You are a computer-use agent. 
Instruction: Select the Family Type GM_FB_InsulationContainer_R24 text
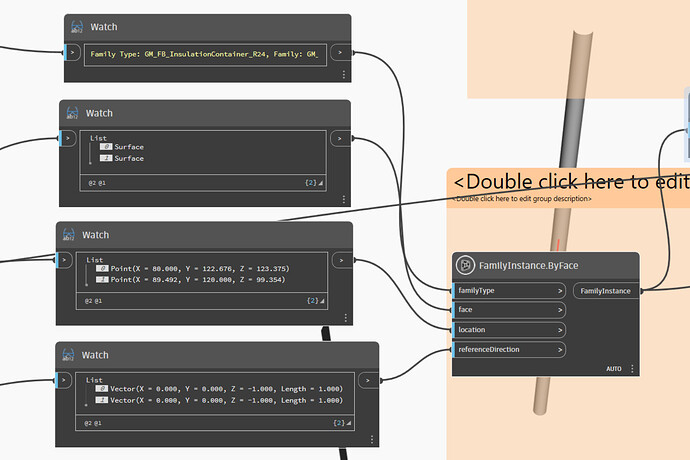tap(204, 54)
